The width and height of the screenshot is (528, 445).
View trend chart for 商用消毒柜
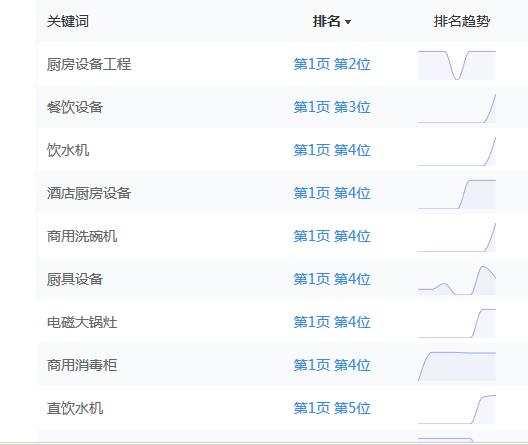[457, 366]
